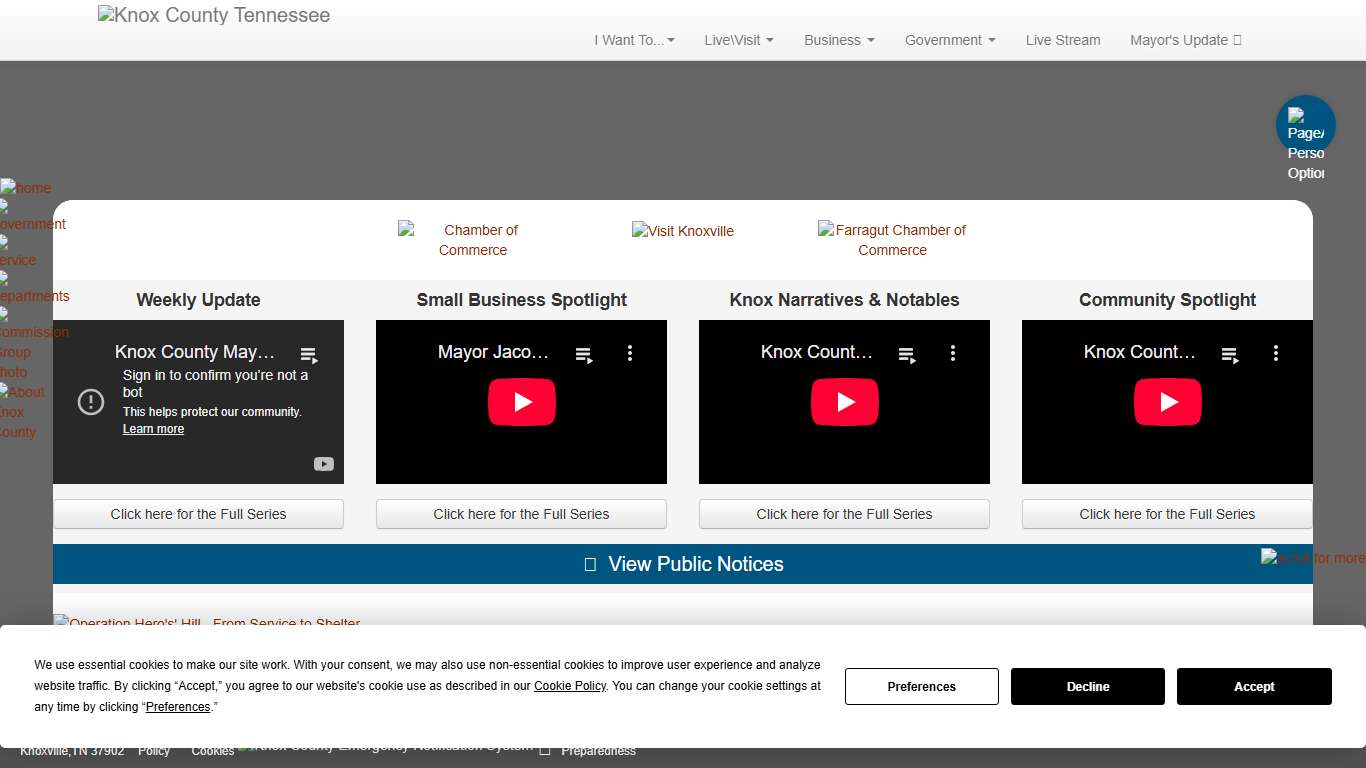This screenshot has height=768, width=1366.
Task: Expand the I Want To... dropdown
Action: click(634, 40)
